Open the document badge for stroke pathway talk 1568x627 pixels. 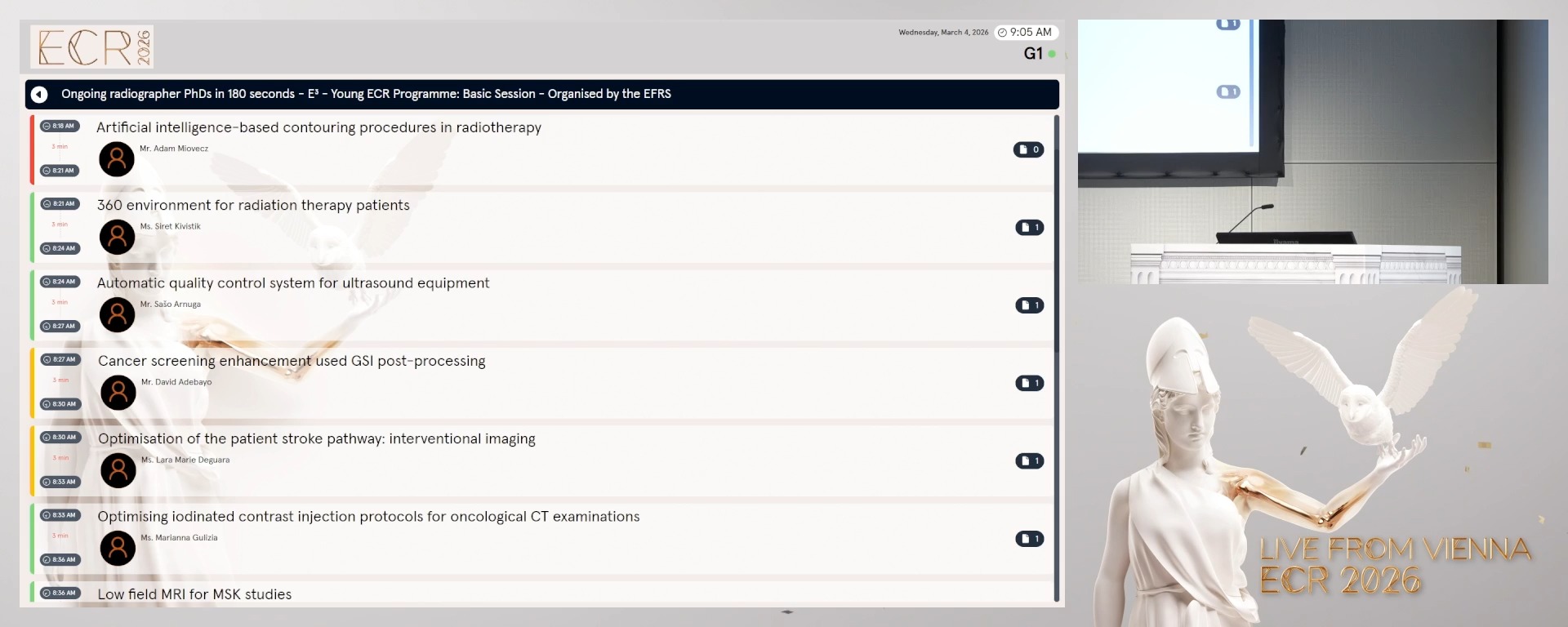[x=1029, y=461]
